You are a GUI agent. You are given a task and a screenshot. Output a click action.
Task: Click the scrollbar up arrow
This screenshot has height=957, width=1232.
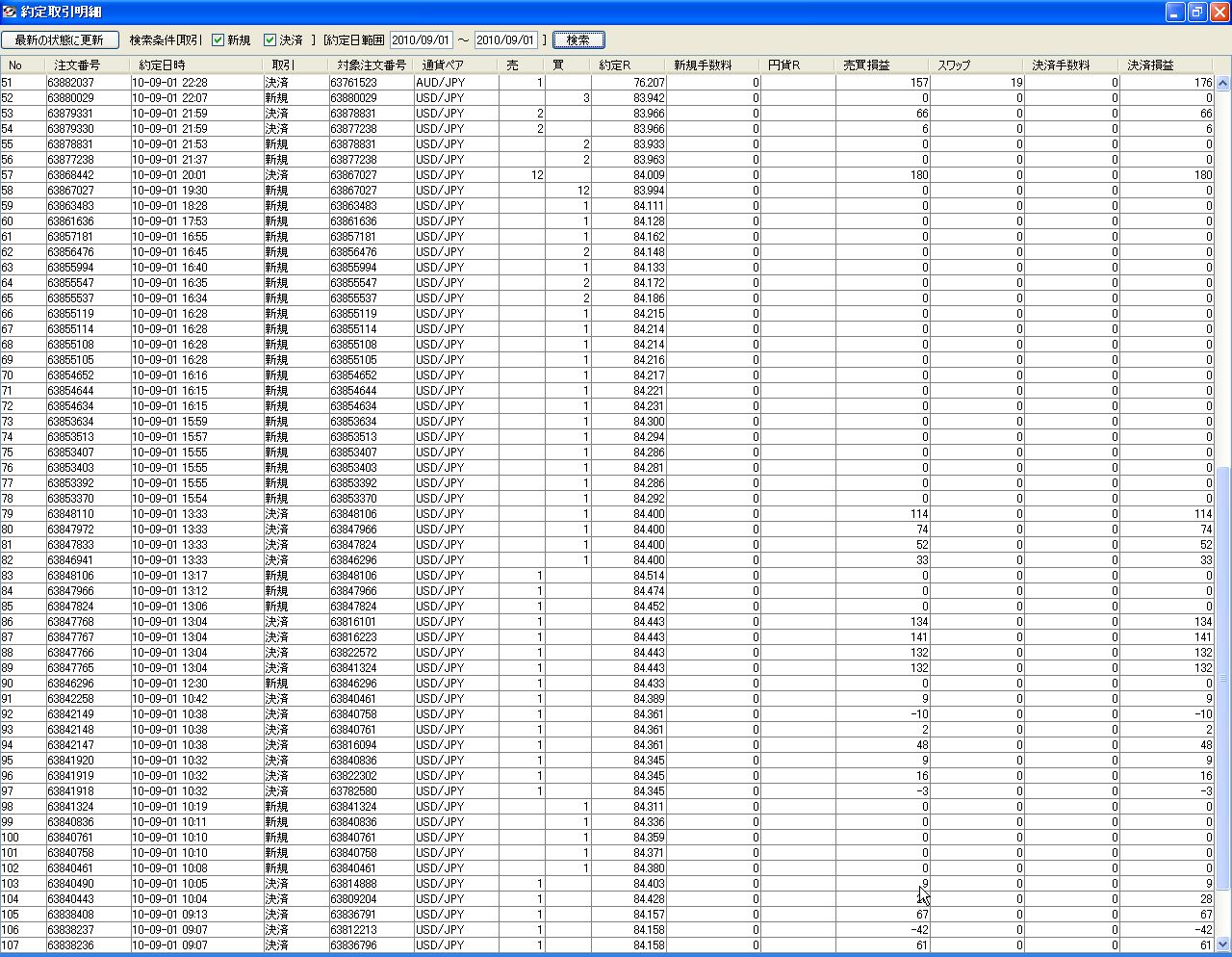1223,83
